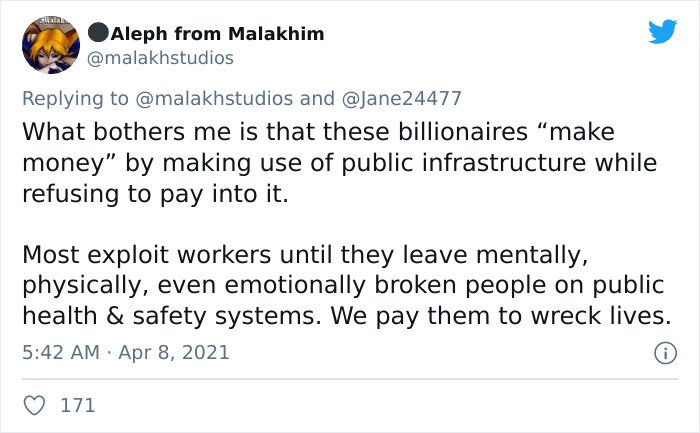This screenshot has width=700, height=433.
Task: Open the tweet info circle icon
Action: (x=666, y=353)
